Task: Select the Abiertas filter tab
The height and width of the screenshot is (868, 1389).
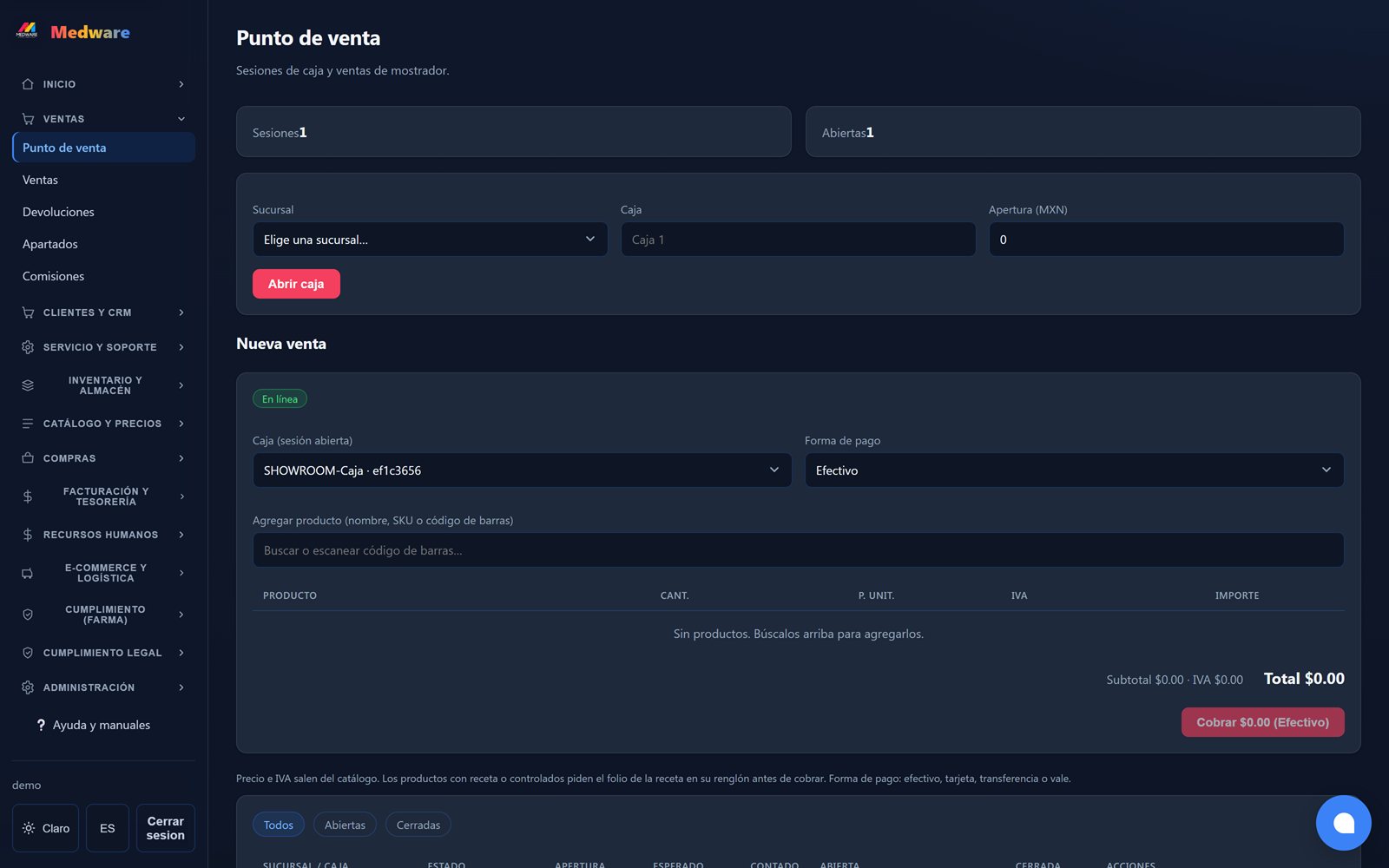Action: pos(345,825)
